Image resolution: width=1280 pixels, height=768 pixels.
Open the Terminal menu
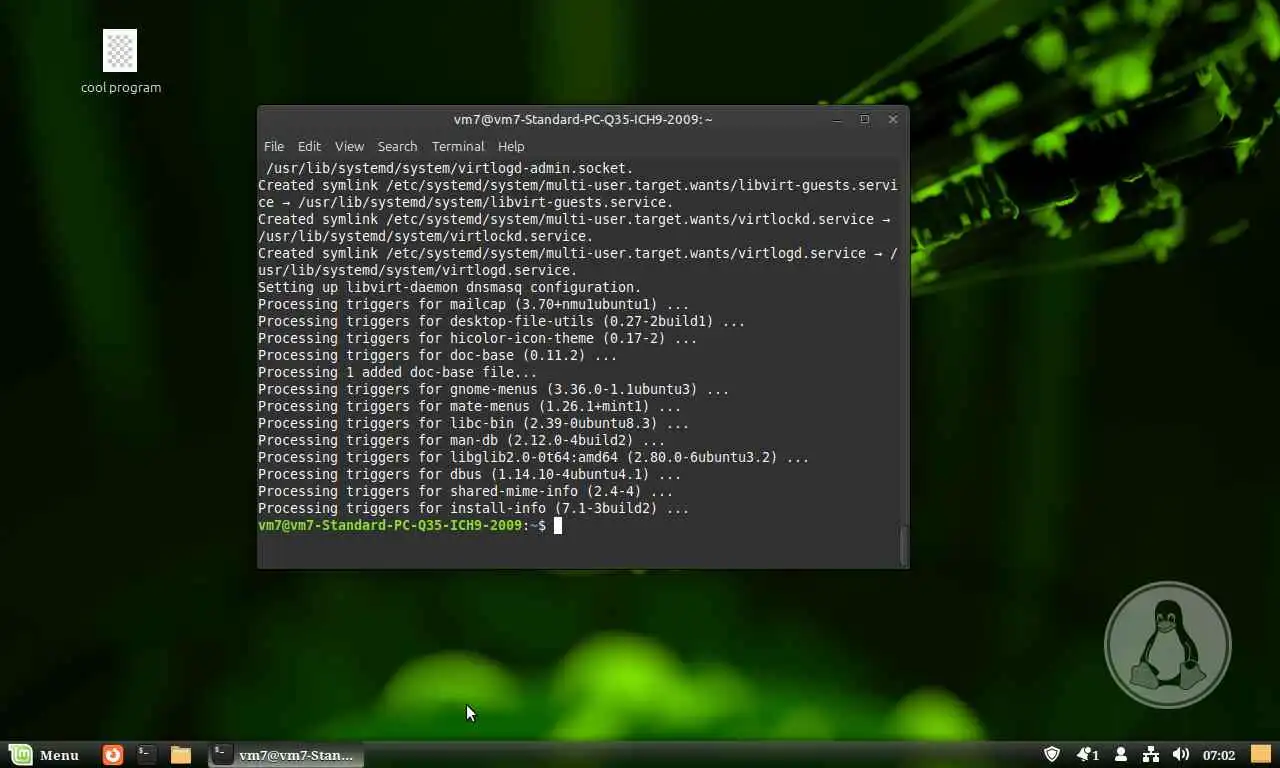point(458,146)
